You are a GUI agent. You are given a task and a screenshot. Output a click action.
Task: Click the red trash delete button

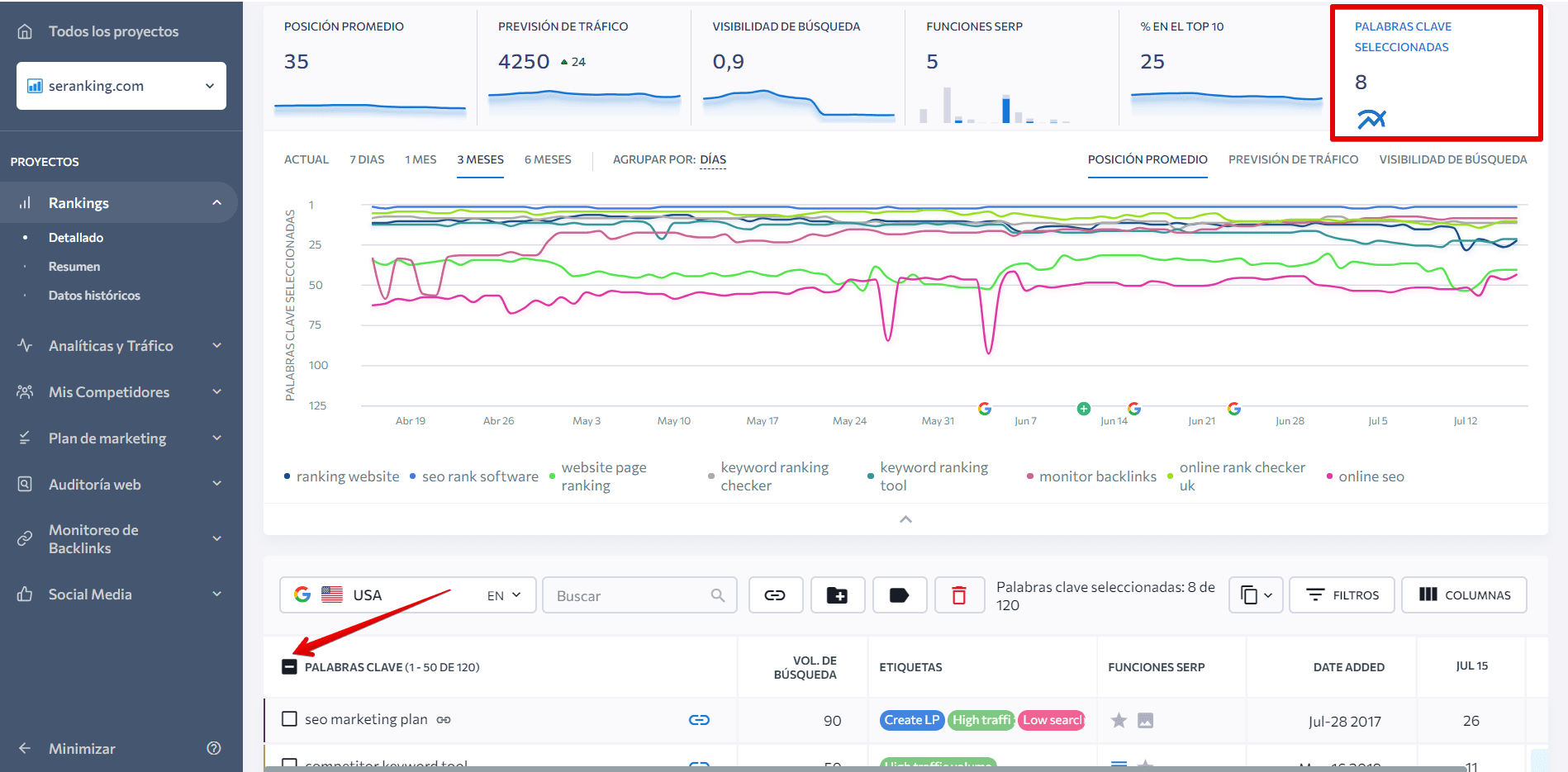(x=959, y=595)
